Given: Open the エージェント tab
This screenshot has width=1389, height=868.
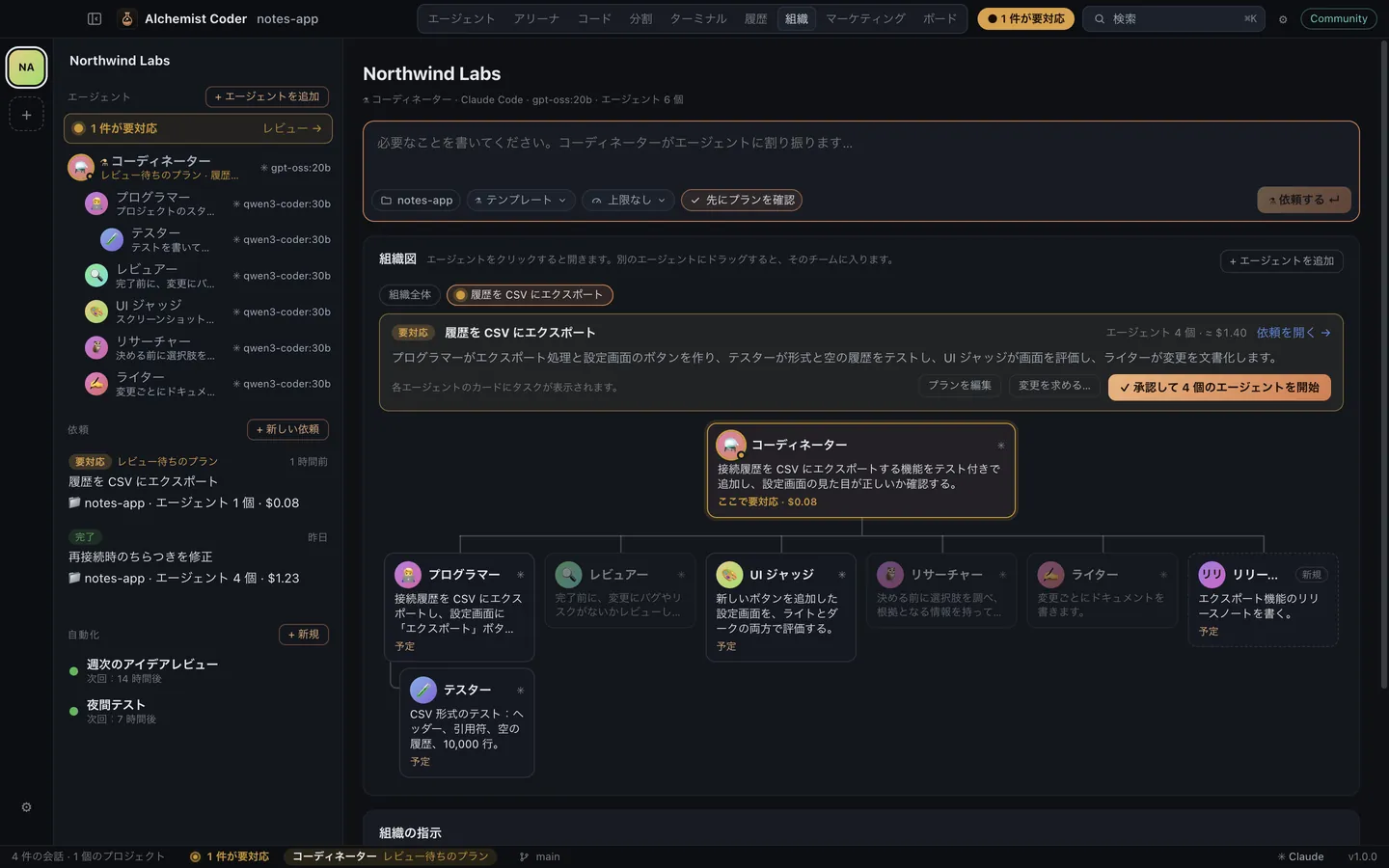Looking at the screenshot, I should pos(461,19).
